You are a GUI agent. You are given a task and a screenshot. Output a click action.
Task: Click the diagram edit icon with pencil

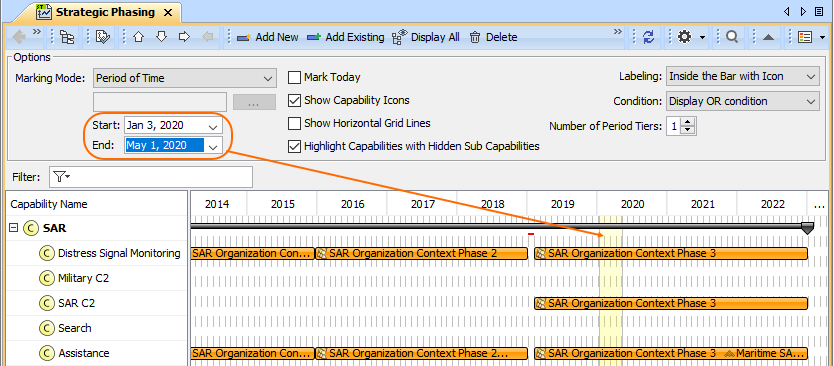point(102,37)
